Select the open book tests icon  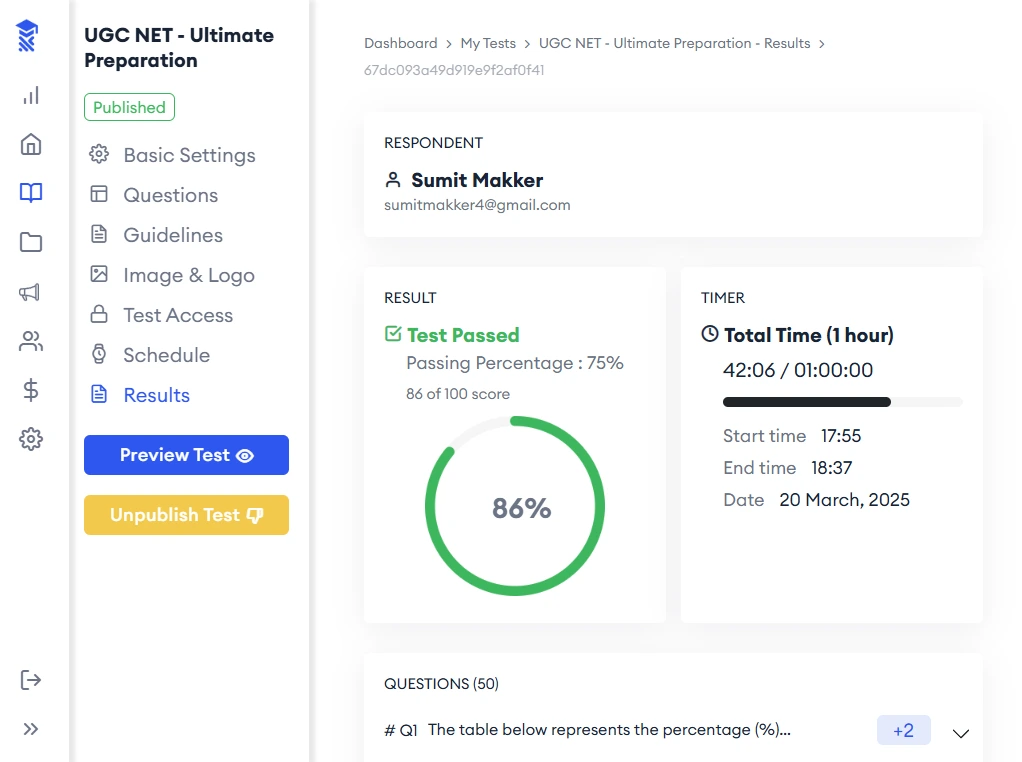pyautogui.click(x=31, y=193)
